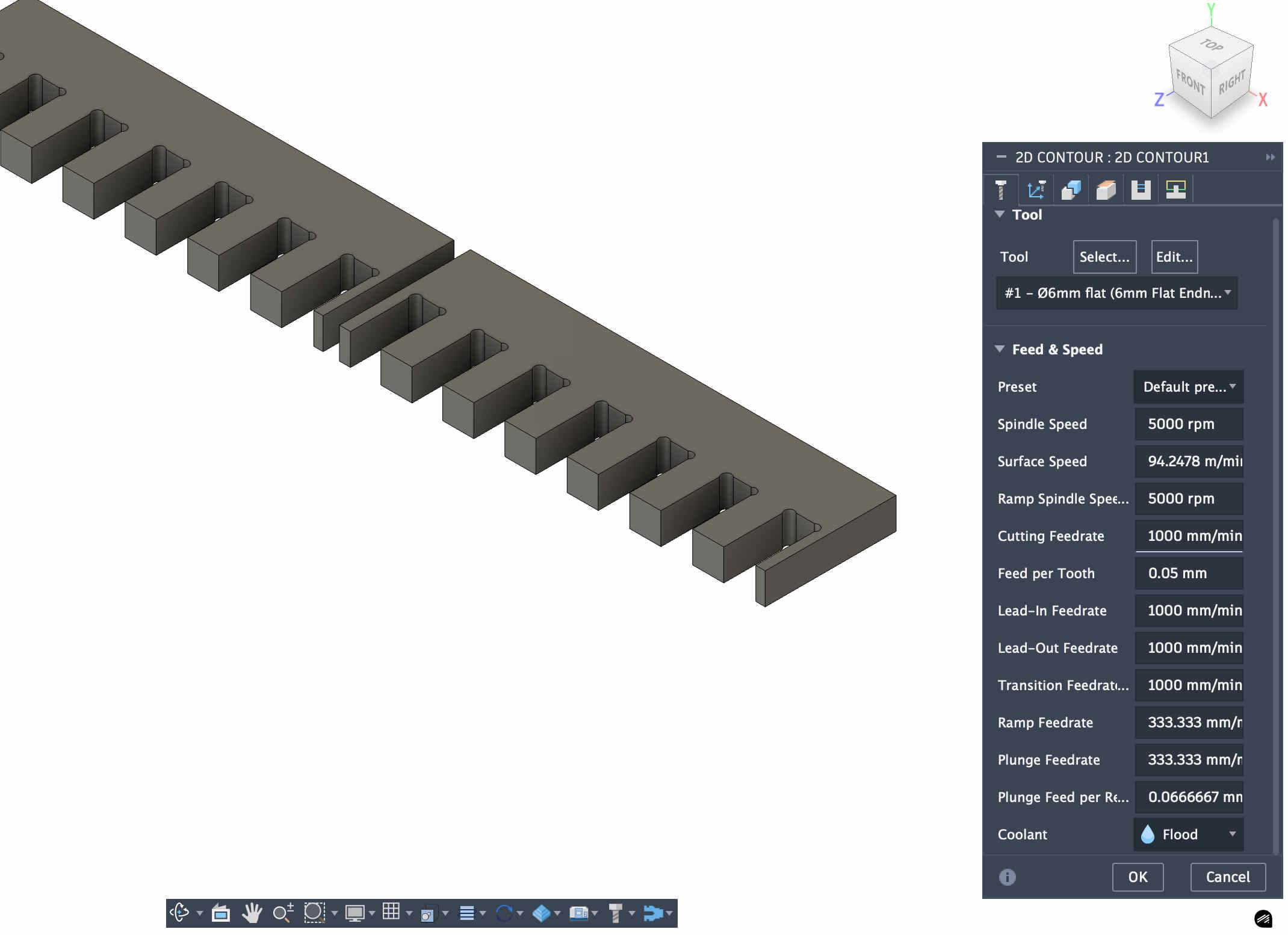The image size is (1288, 935).
Task: Open the Preset dropdown
Action: (x=1189, y=387)
